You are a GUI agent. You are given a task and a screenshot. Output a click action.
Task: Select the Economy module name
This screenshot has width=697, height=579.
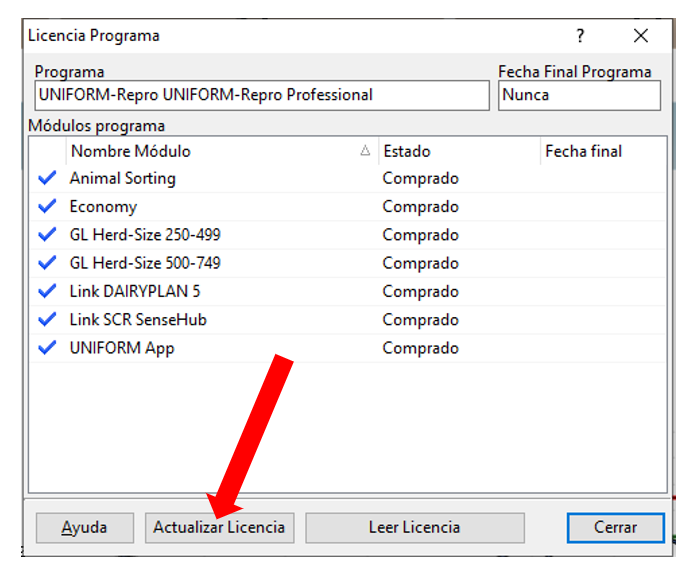pos(103,207)
